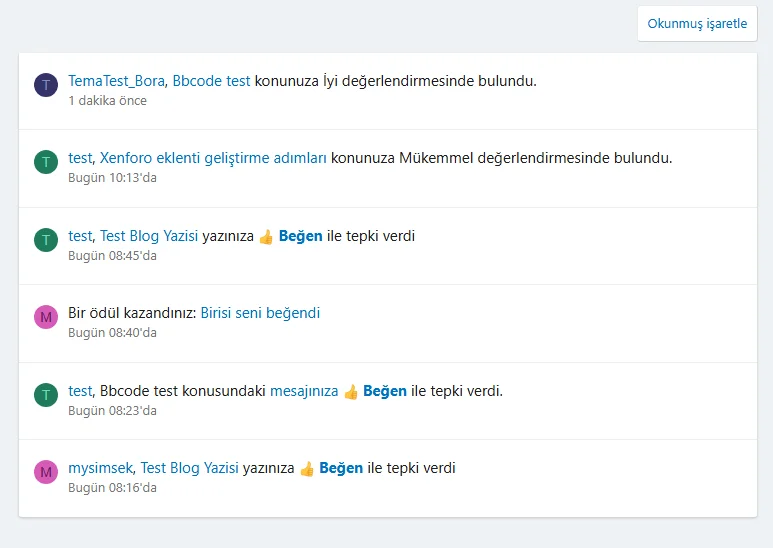Image resolution: width=773 pixels, height=548 pixels.
Task: Click Beğen reaction label in the 08:16 notification
Action: (x=341, y=468)
